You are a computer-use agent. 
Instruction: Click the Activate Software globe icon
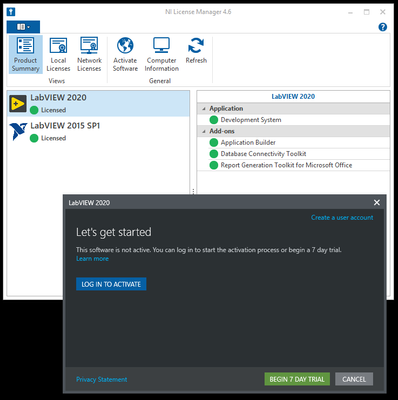pos(125,45)
